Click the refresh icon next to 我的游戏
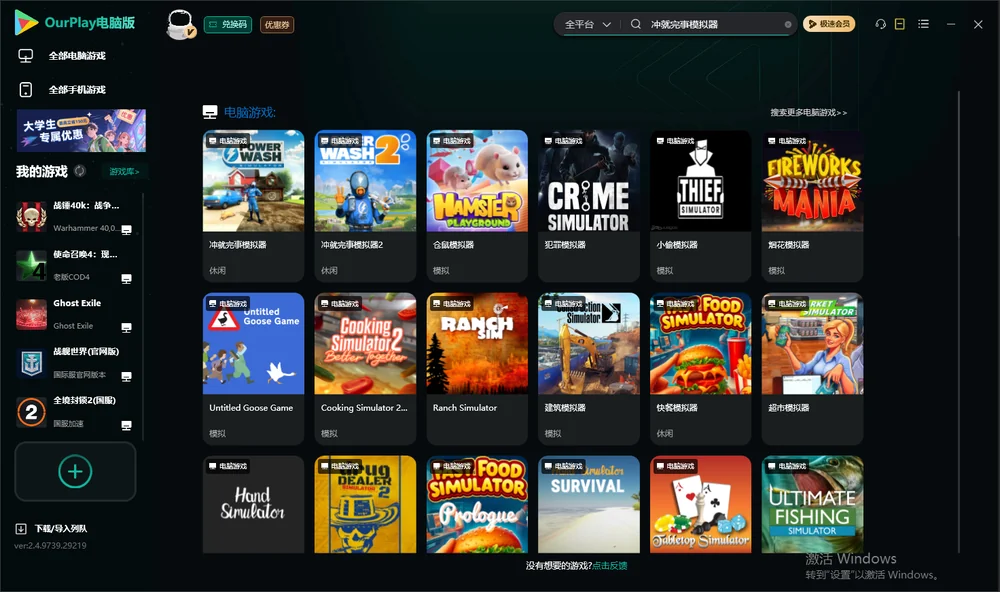The image size is (1000, 592). tap(80, 171)
